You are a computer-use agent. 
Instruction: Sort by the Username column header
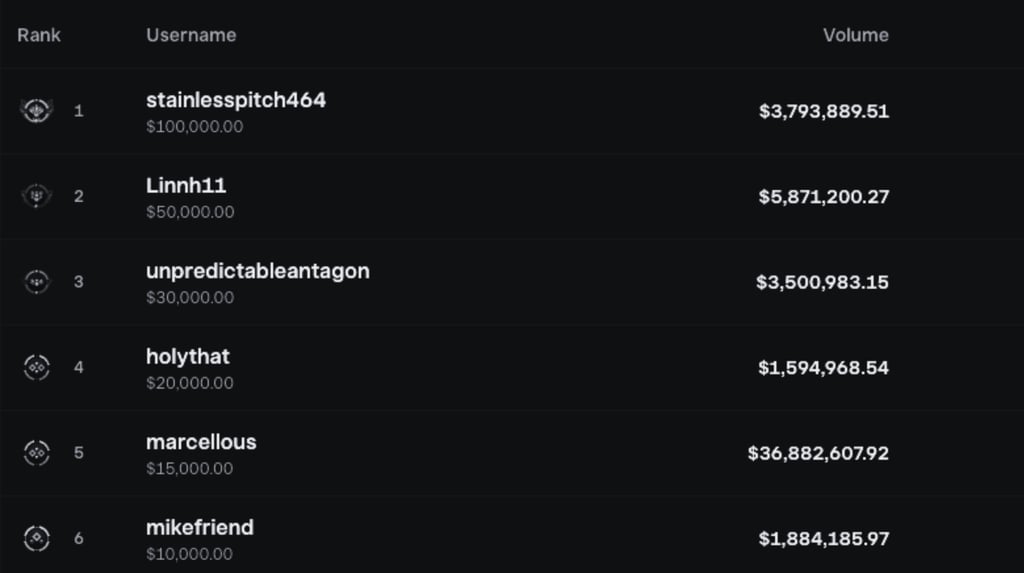pos(191,35)
